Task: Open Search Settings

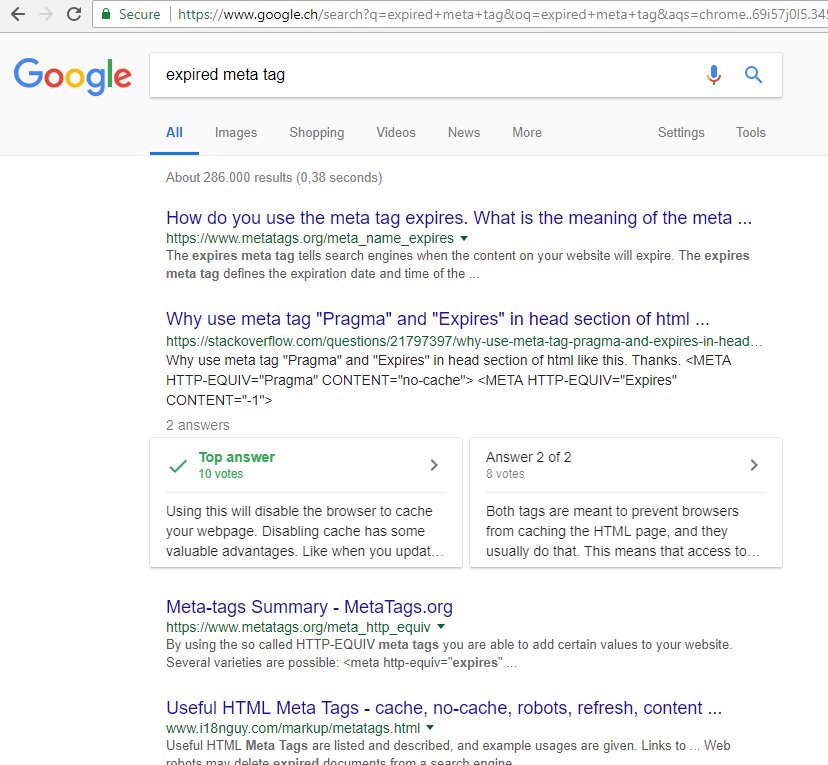Action: [x=680, y=132]
